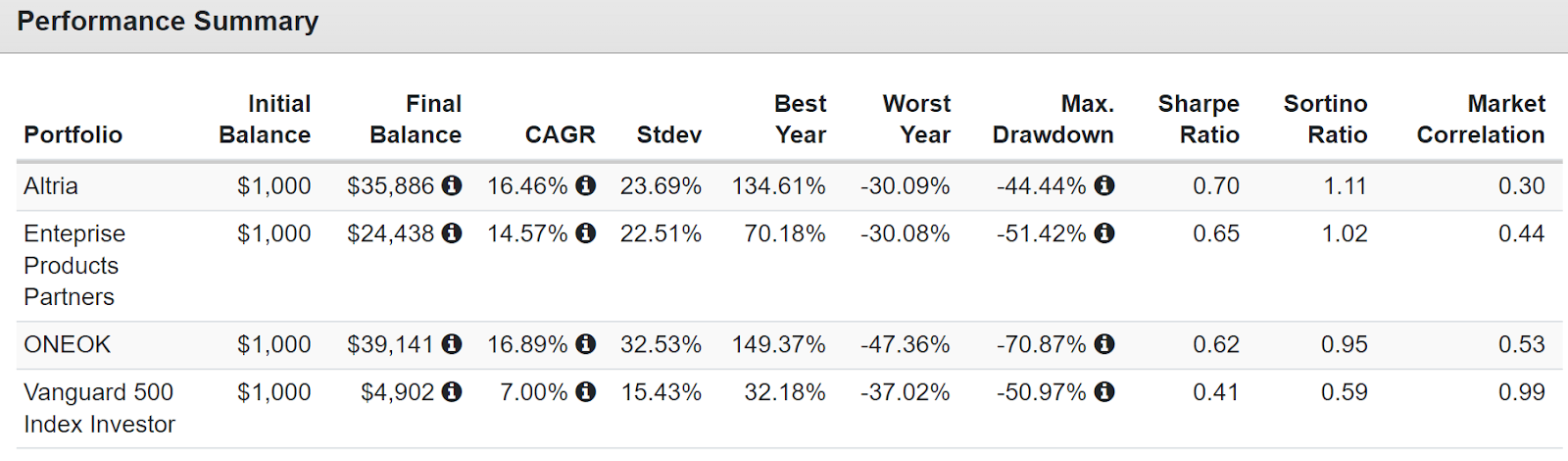Image resolution: width=1568 pixels, height=461 pixels.
Task: Open info icon next to 14.57% CAGR
Action: coord(586,233)
